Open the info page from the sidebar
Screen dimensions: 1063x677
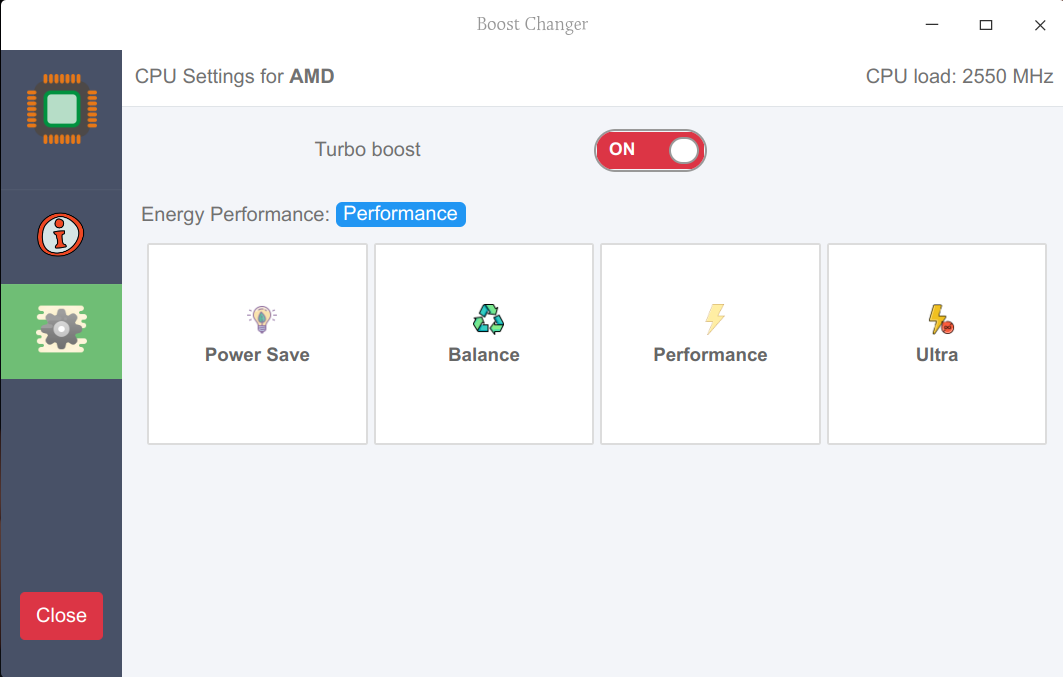(61, 236)
